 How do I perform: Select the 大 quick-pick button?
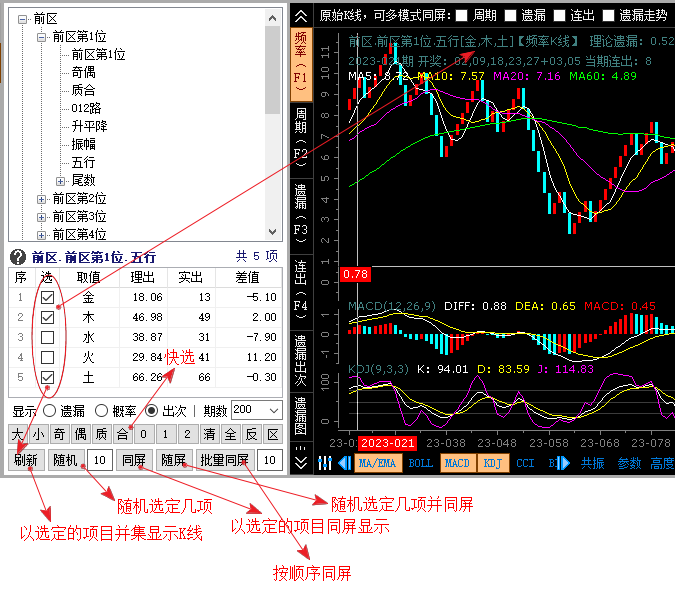(17, 434)
